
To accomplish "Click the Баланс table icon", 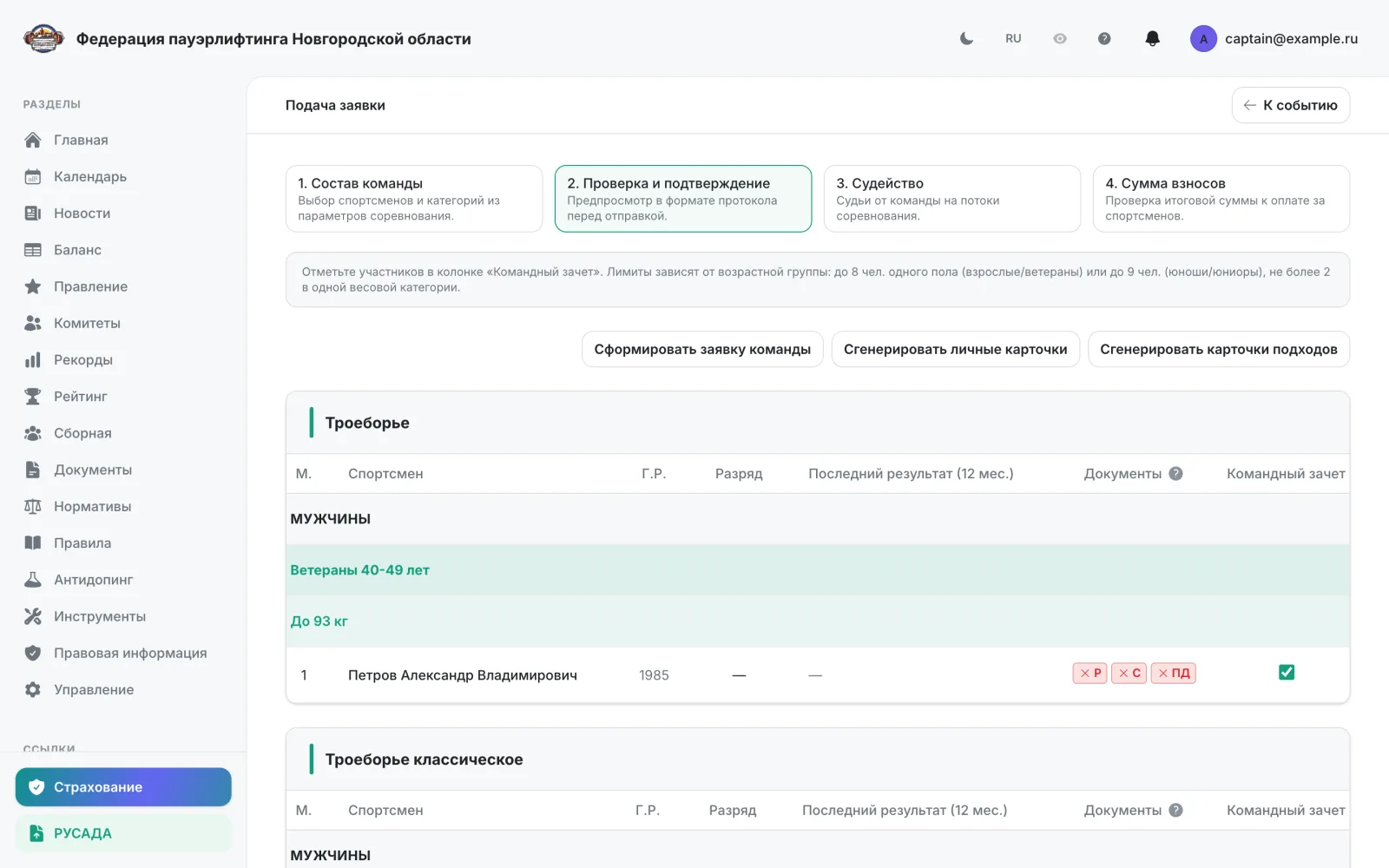I will [33, 250].
